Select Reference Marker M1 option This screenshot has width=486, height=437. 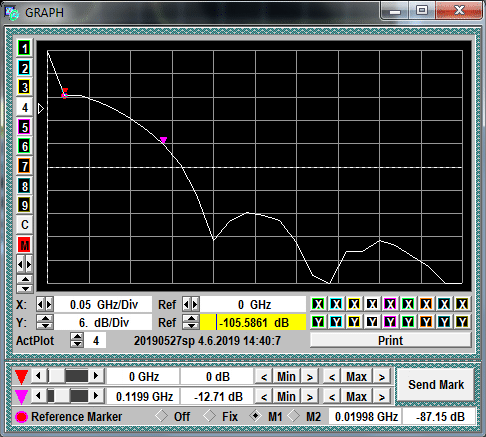pyautogui.click(x=255, y=416)
